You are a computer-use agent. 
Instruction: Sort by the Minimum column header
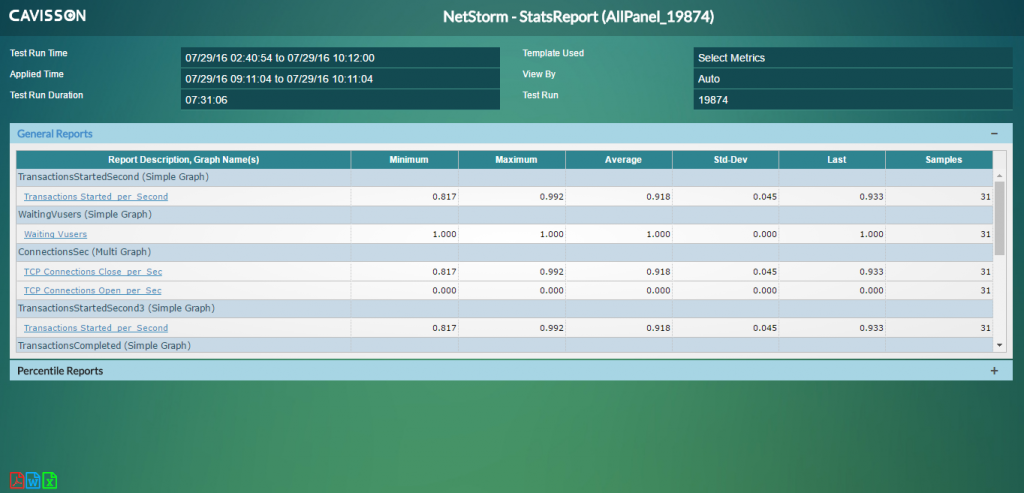coord(404,159)
